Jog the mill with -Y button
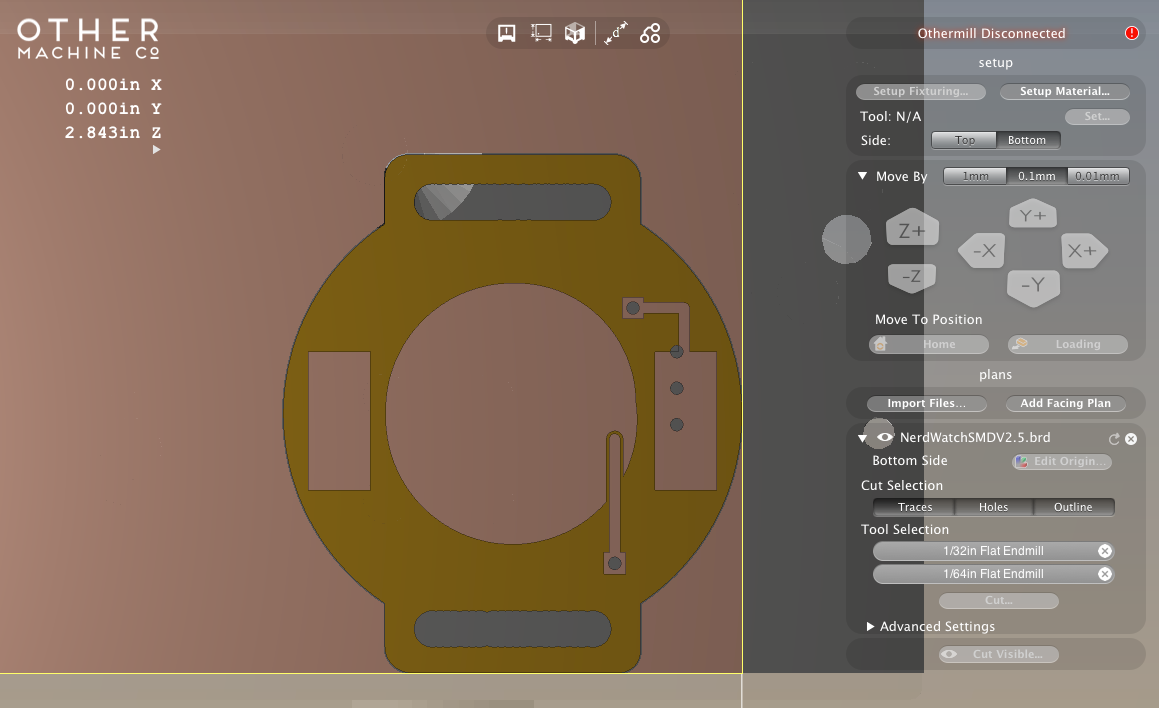Screen dimensions: 1159x708 (1033, 286)
